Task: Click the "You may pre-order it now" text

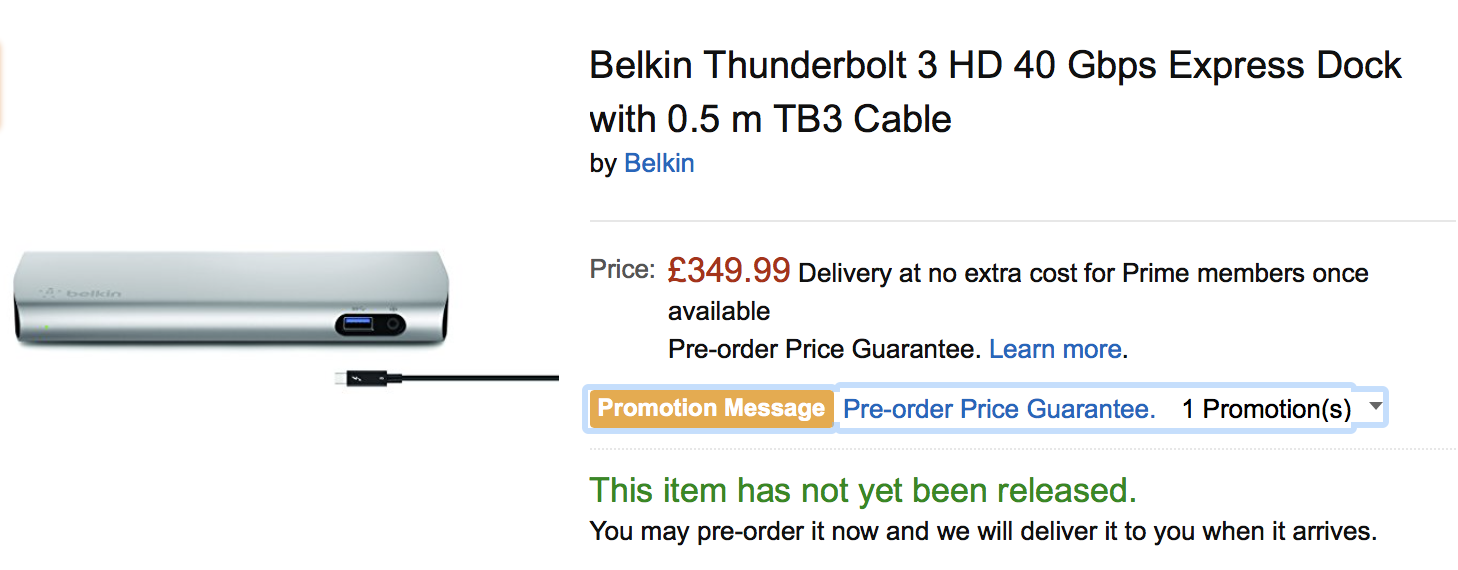Action: [982, 530]
